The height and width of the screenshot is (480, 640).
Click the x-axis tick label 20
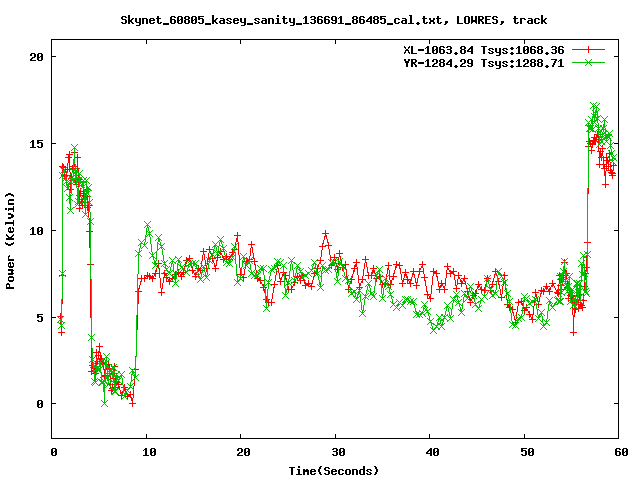pyautogui.click(x=243, y=452)
